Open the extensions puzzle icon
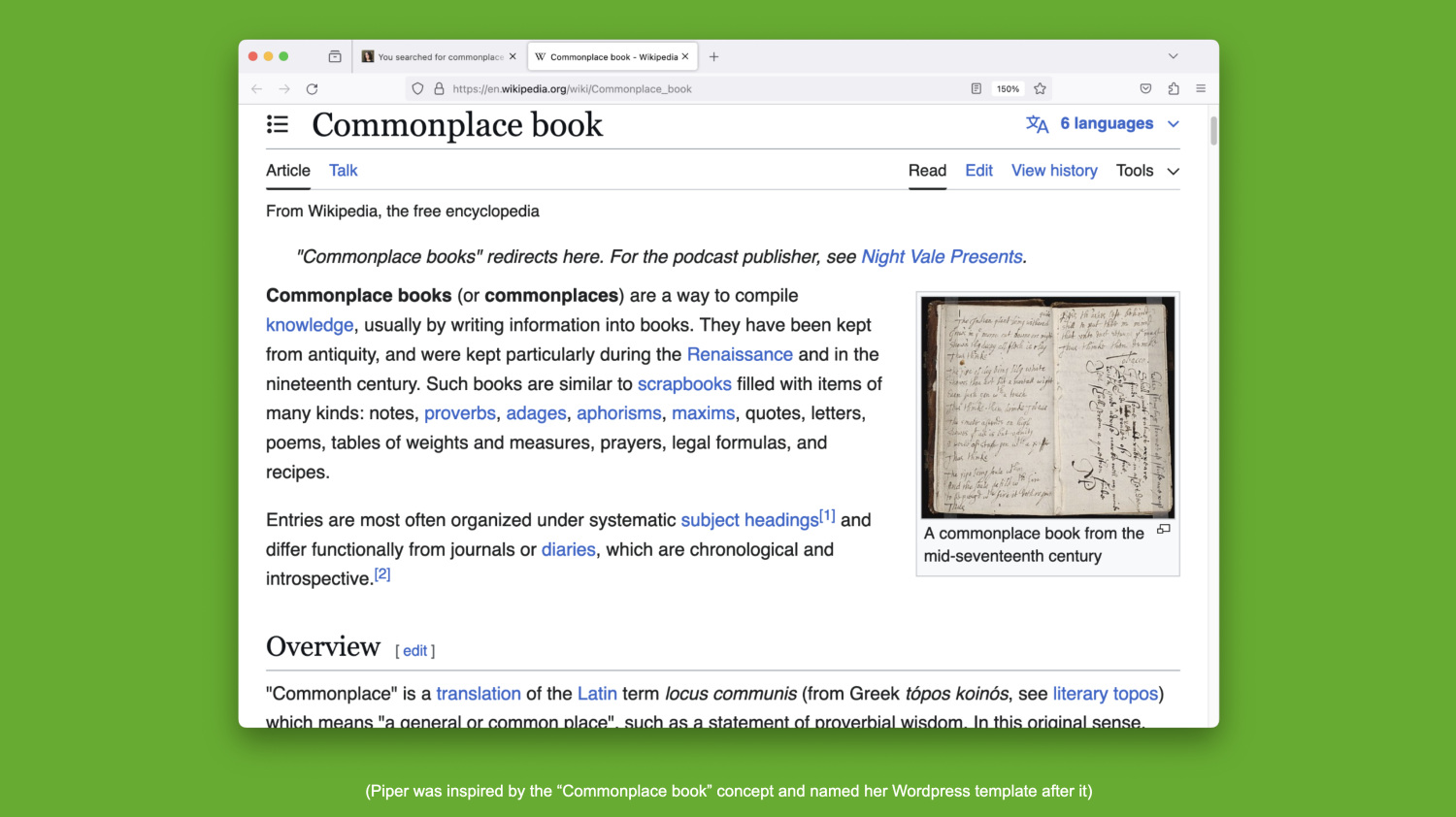 pyautogui.click(x=1173, y=89)
